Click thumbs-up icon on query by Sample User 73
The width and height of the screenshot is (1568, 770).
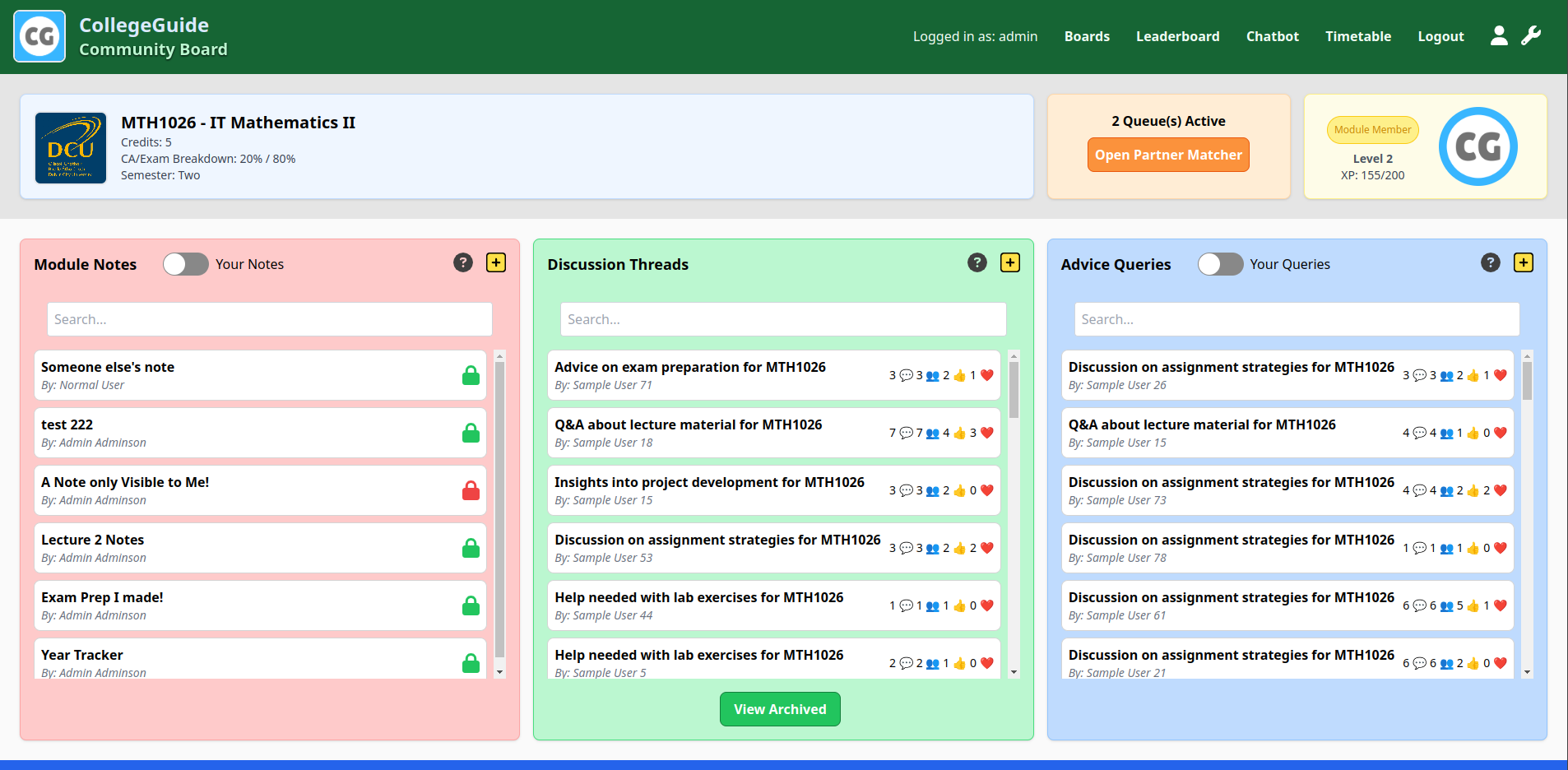(1473, 490)
